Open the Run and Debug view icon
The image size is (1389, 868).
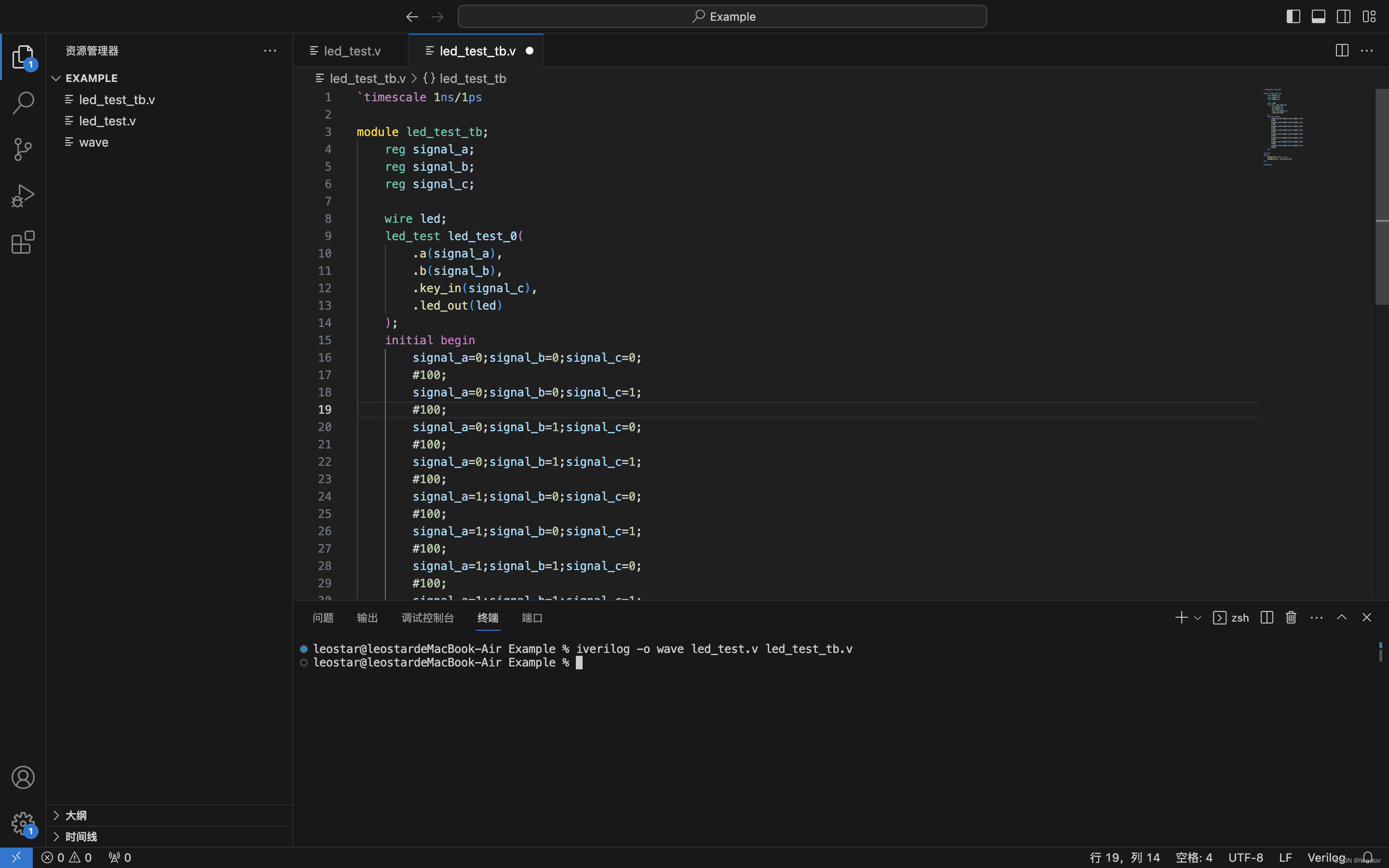click(23, 196)
